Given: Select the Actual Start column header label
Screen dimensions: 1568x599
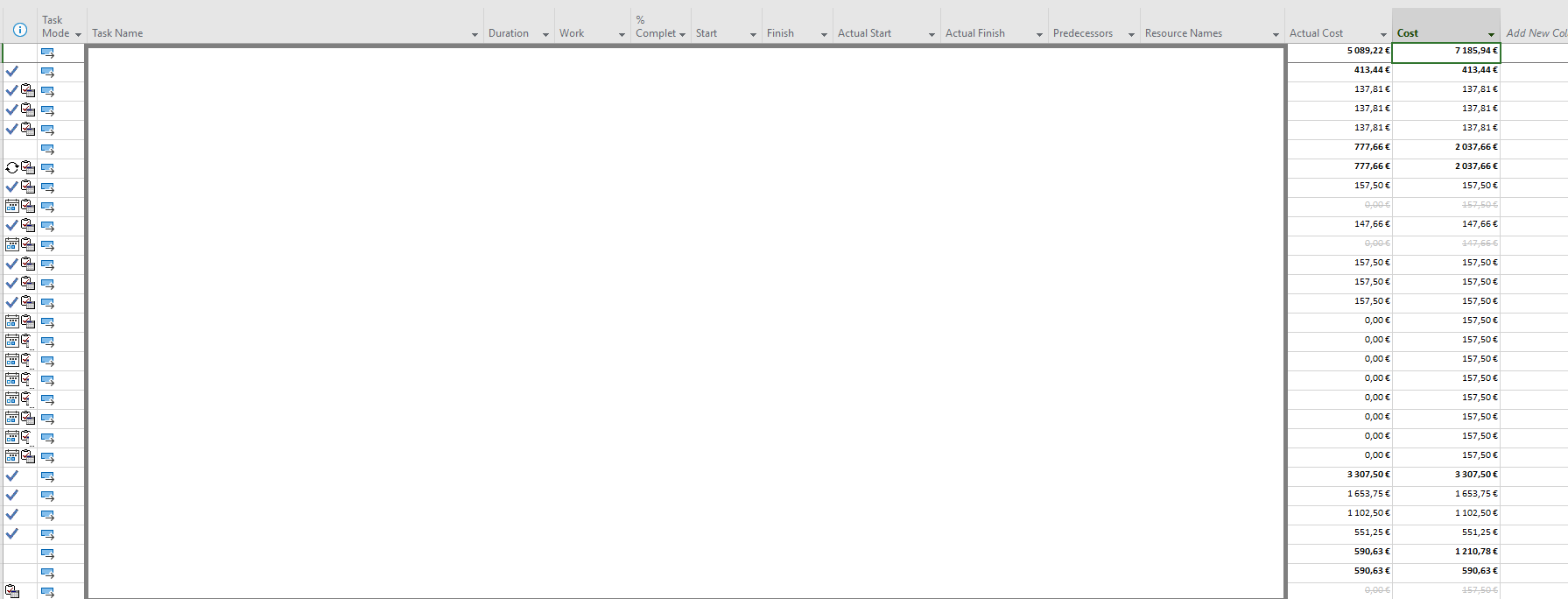Looking at the screenshot, I should (x=864, y=33).
